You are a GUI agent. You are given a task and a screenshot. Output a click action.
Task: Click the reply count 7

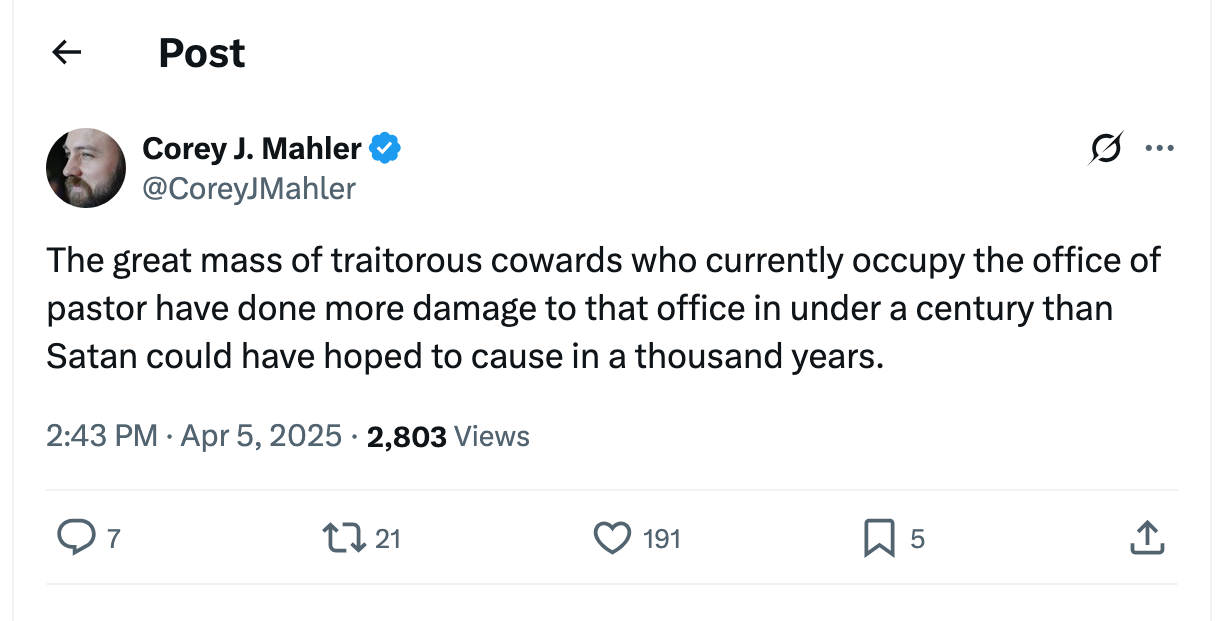(x=113, y=540)
